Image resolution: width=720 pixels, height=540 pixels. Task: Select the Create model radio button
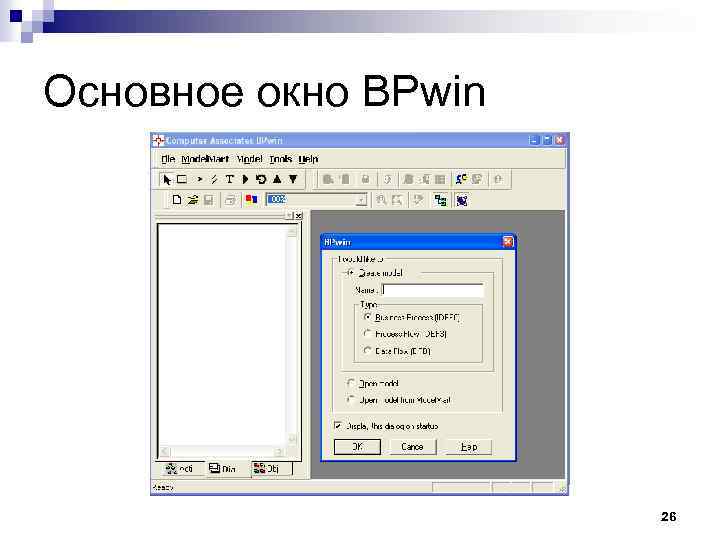coord(351,273)
